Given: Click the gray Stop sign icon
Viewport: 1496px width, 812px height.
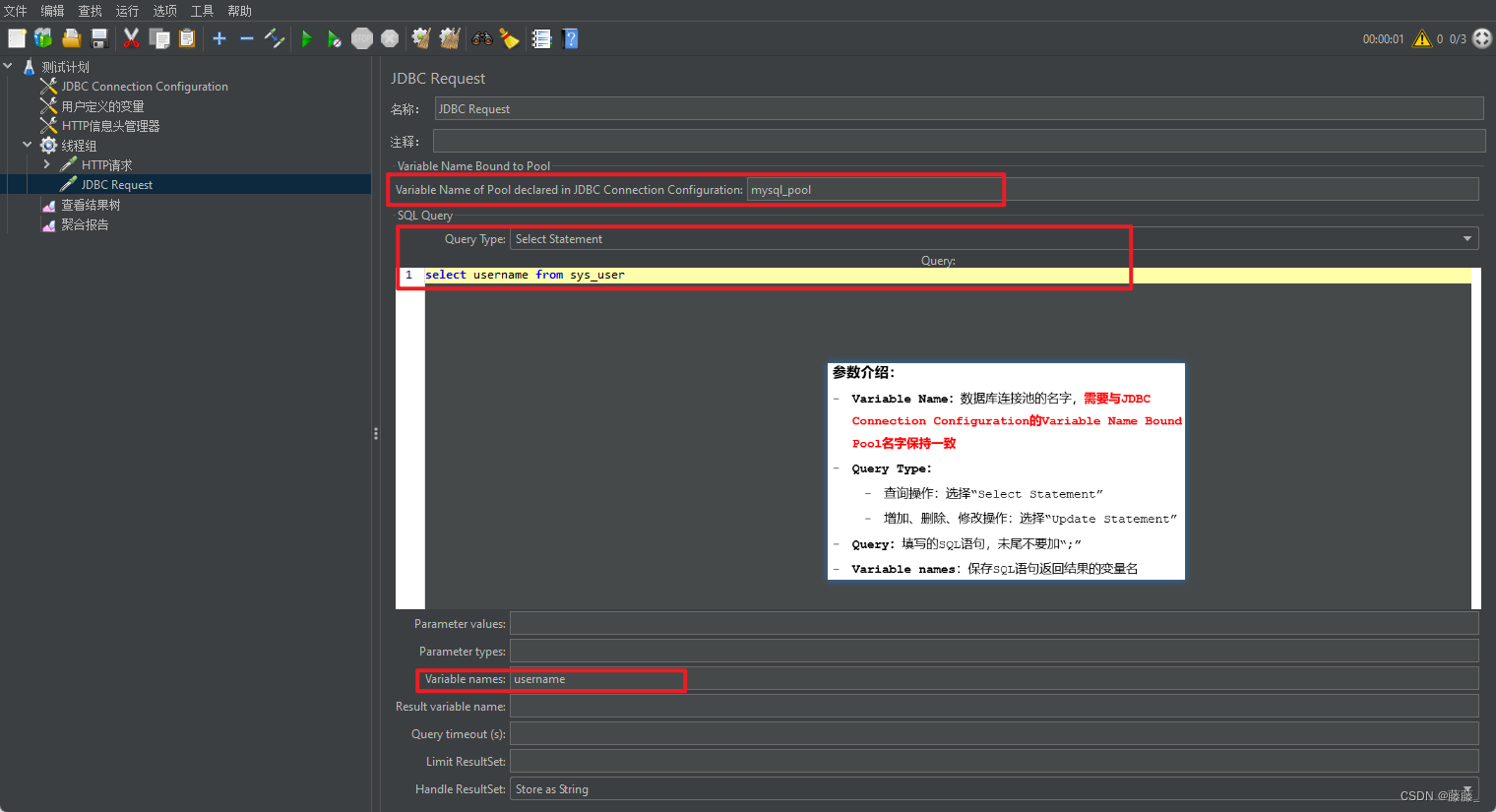Looking at the screenshot, I should tap(362, 38).
